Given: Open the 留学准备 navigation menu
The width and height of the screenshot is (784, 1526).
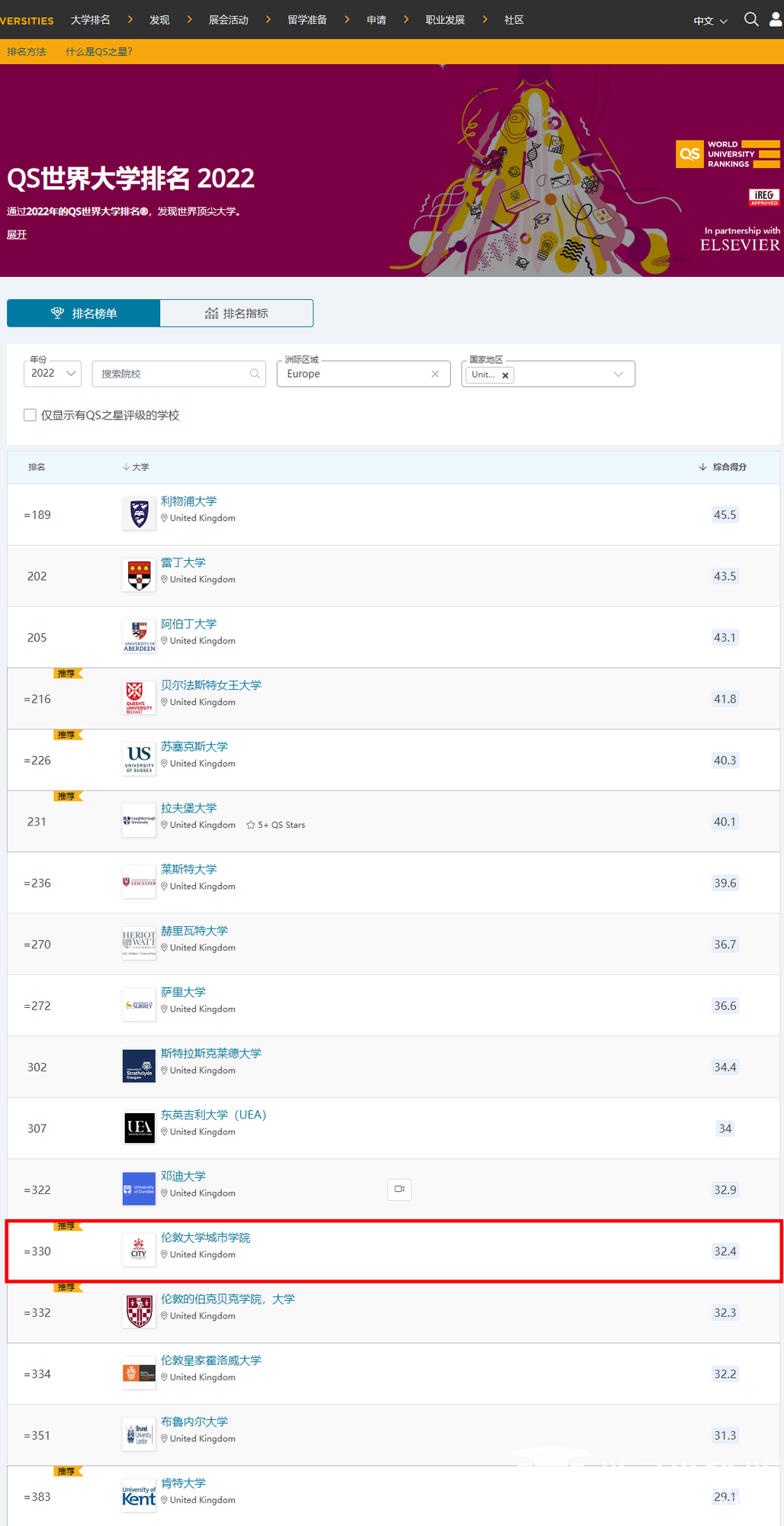Looking at the screenshot, I should [x=307, y=20].
